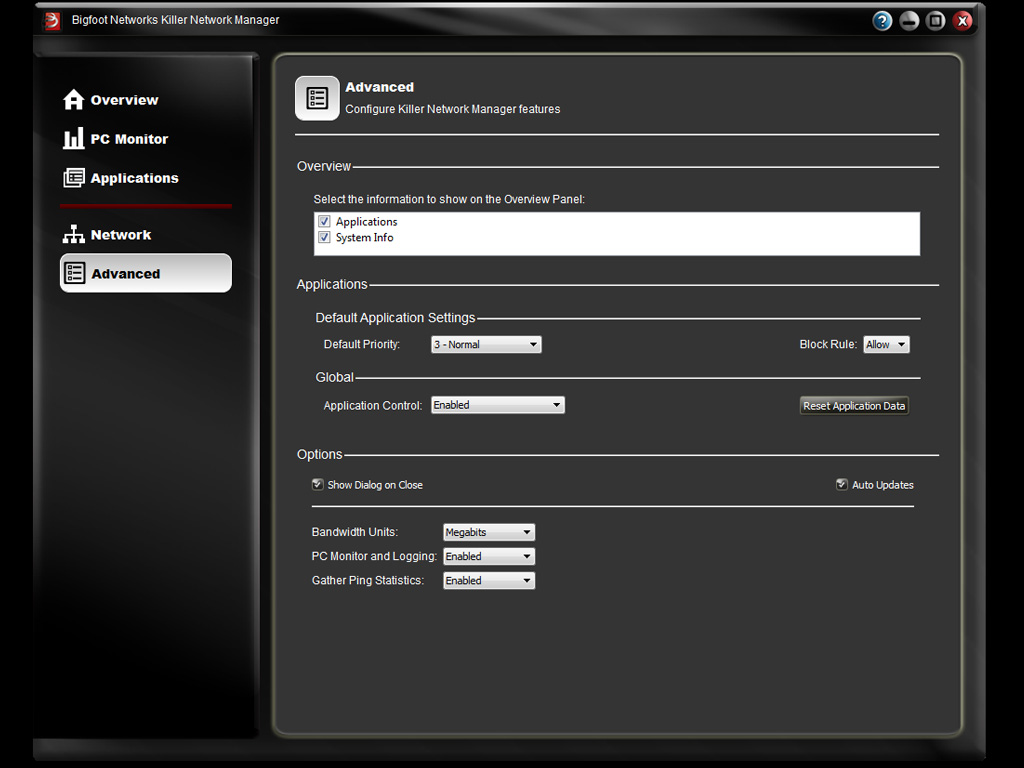Toggle Show Dialog on Close checkbox
This screenshot has width=1024, height=768.
[317, 485]
